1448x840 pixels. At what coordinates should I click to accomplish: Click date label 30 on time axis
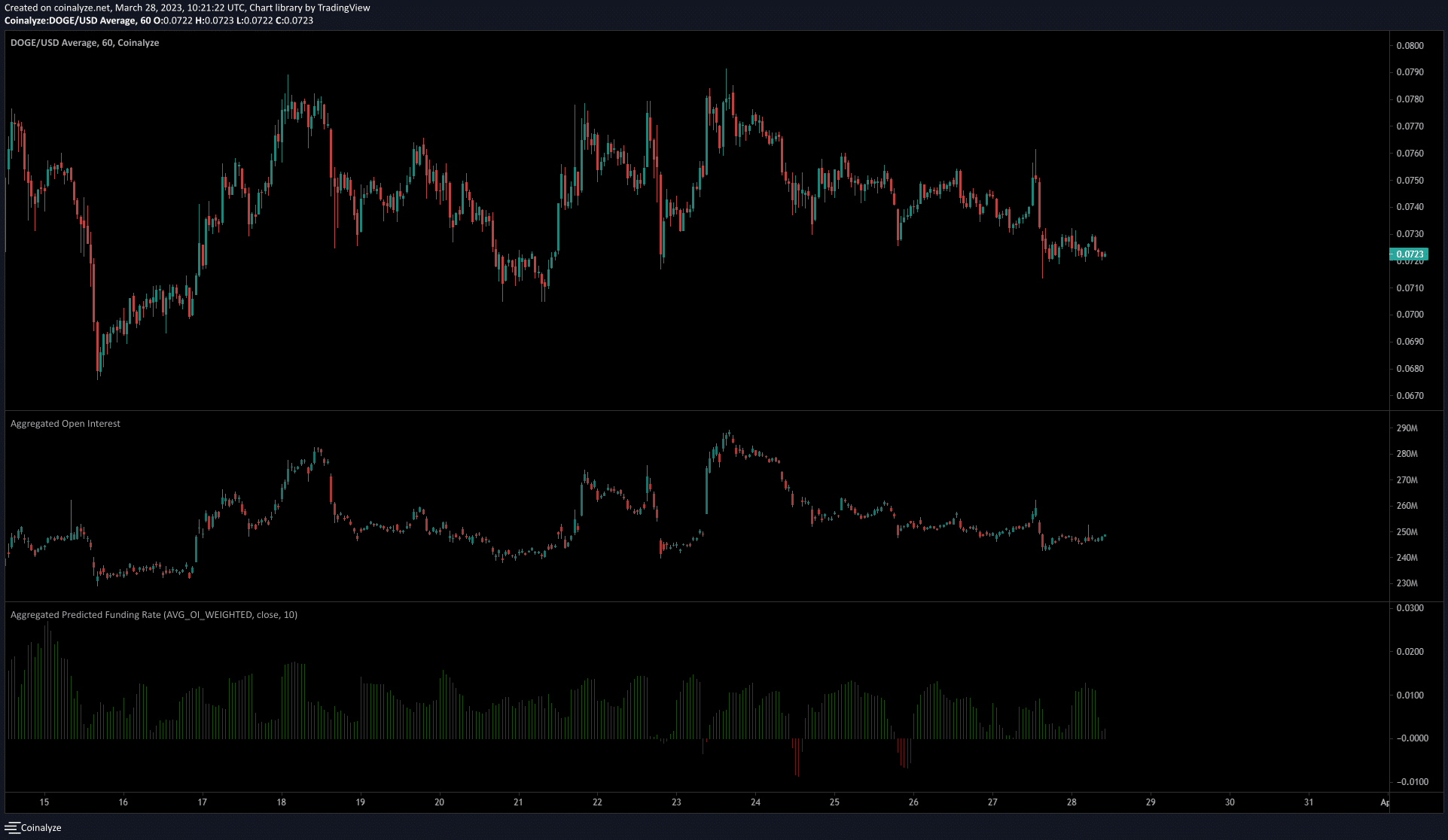pyautogui.click(x=1230, y=802)
